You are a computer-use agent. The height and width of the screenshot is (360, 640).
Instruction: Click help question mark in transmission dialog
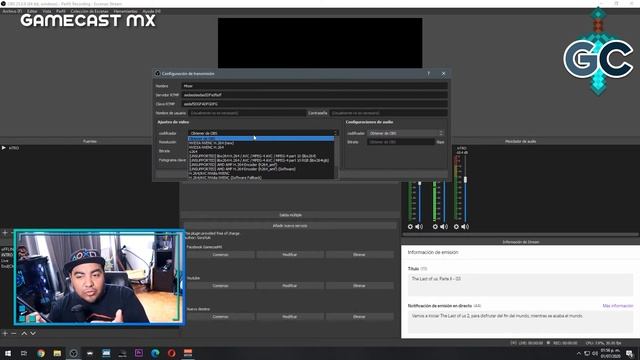pos(429,73)
